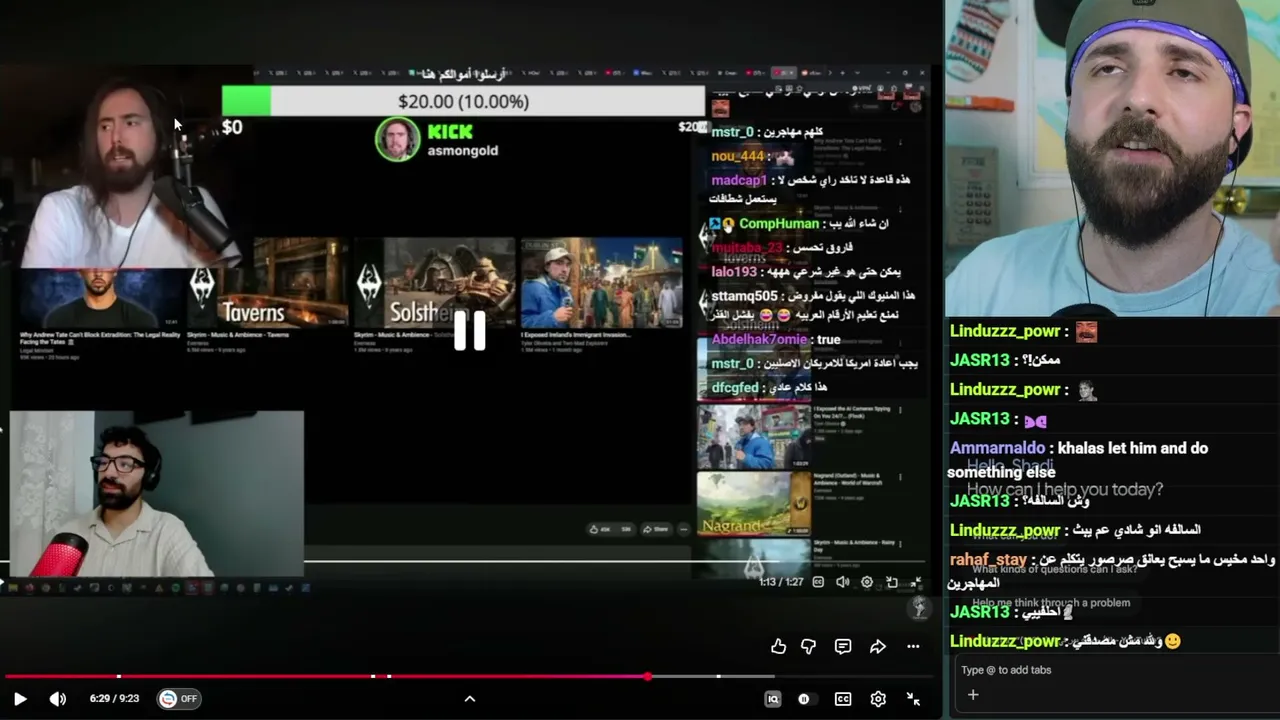Click the mstr_0 username at chat top
The height and width of the screenshot is (720, 1280).
coord(732,132)
